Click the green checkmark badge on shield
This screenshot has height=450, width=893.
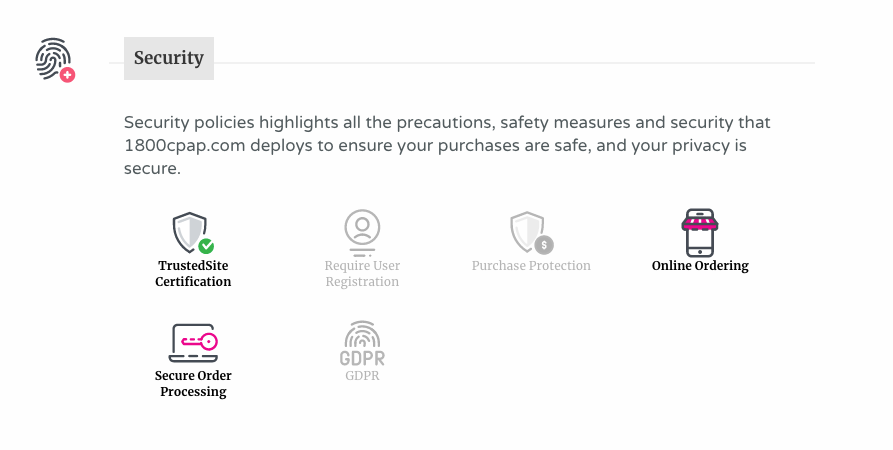click(x=206, y=246)
